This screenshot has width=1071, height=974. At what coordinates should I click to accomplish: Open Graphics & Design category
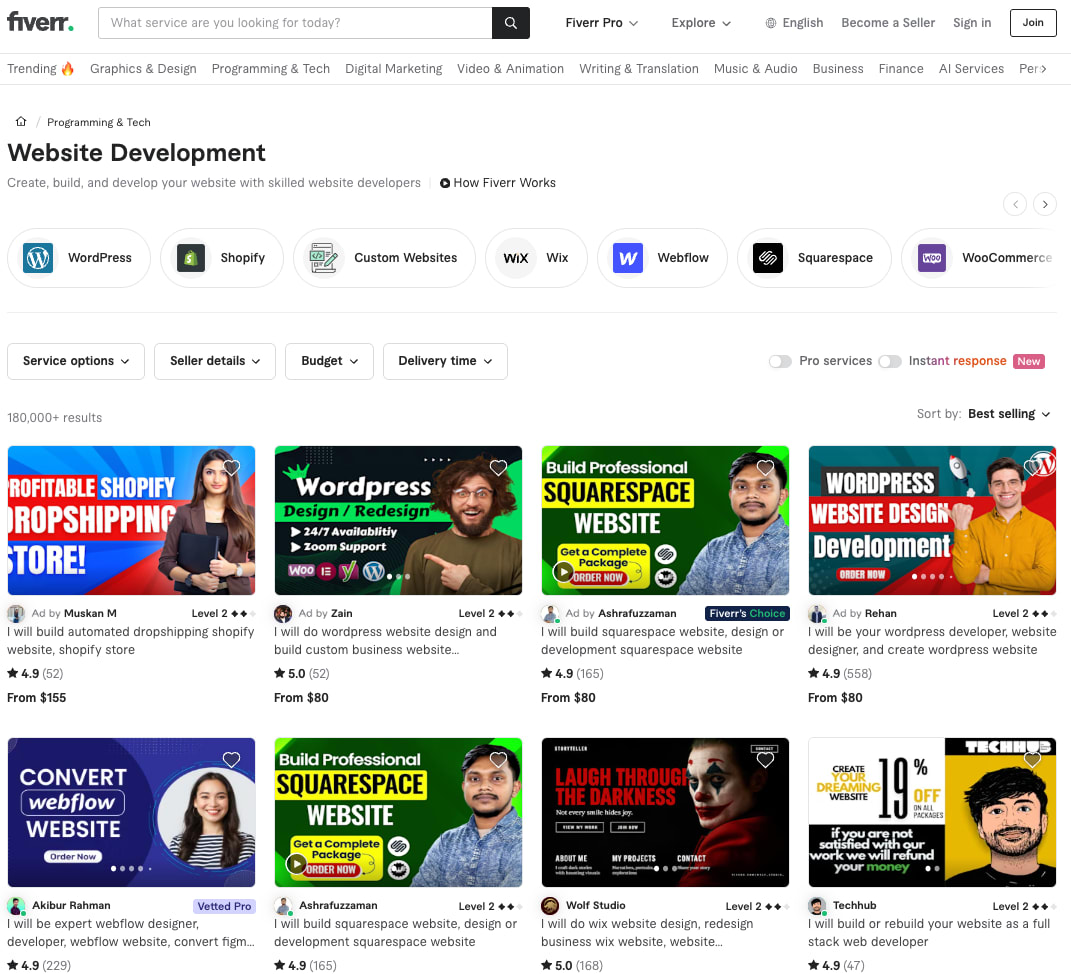(x=143, y=68)
